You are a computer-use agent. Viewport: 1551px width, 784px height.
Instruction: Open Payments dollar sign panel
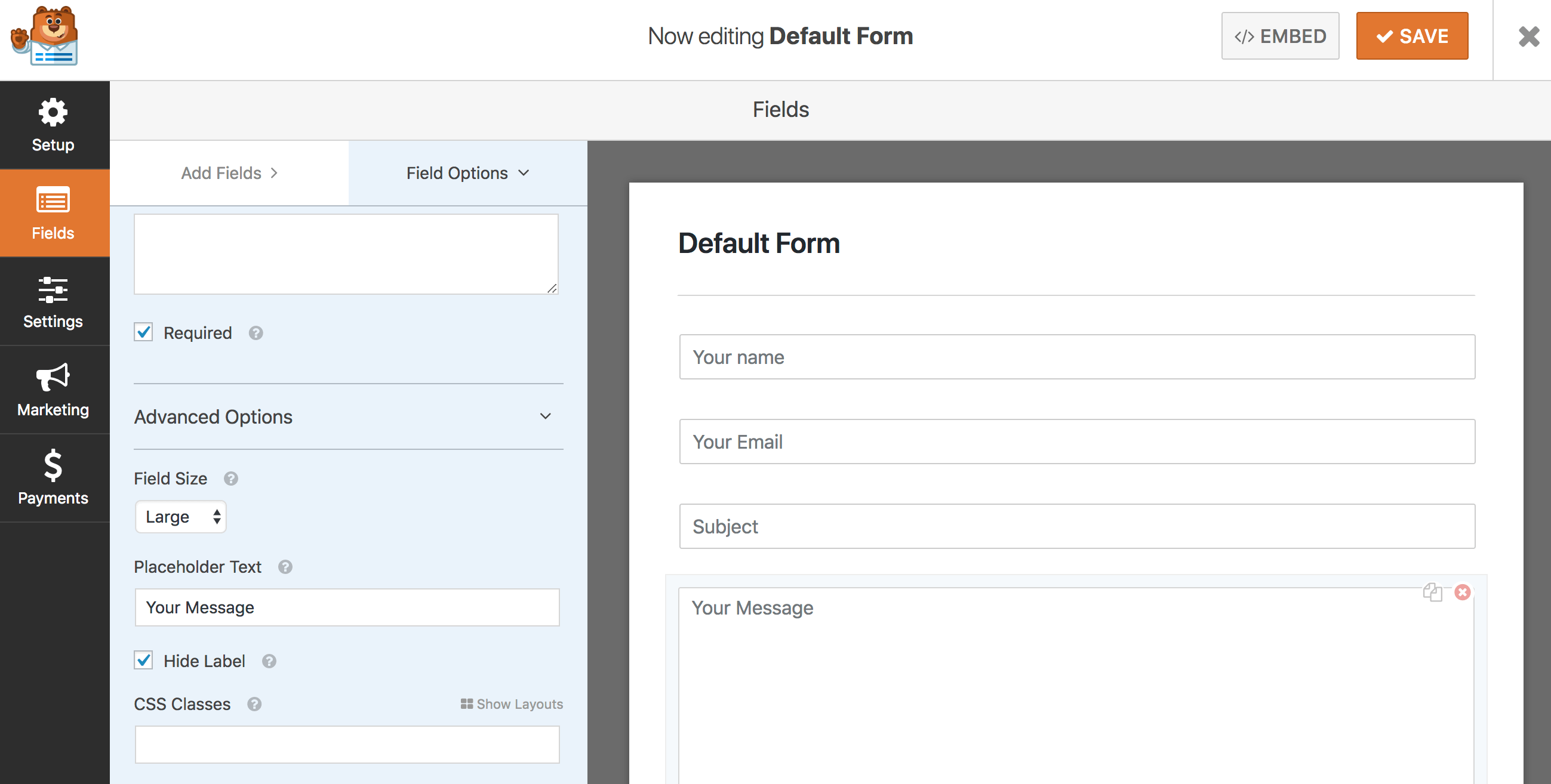pyautogui.click(x=54, y=478)
